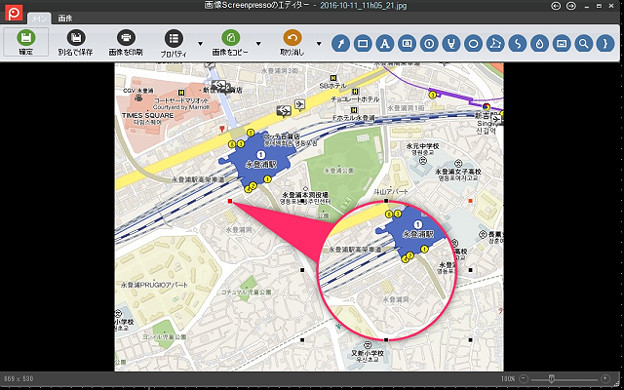This screenshot has height=390, width=624.
Task: Select the ellipse drawing tool
Action: coord(473,44)
